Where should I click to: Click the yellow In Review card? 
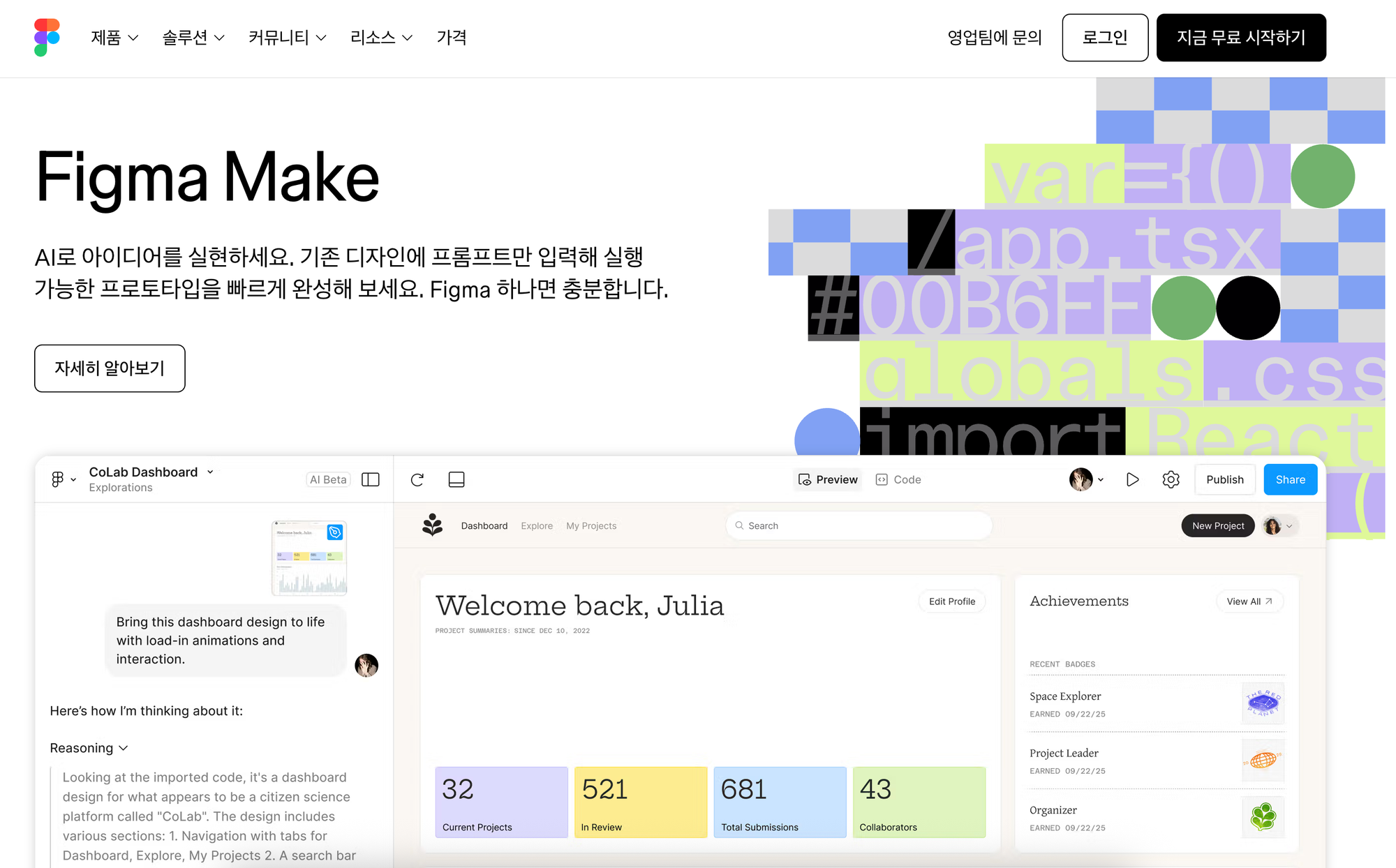click(641, 802)
